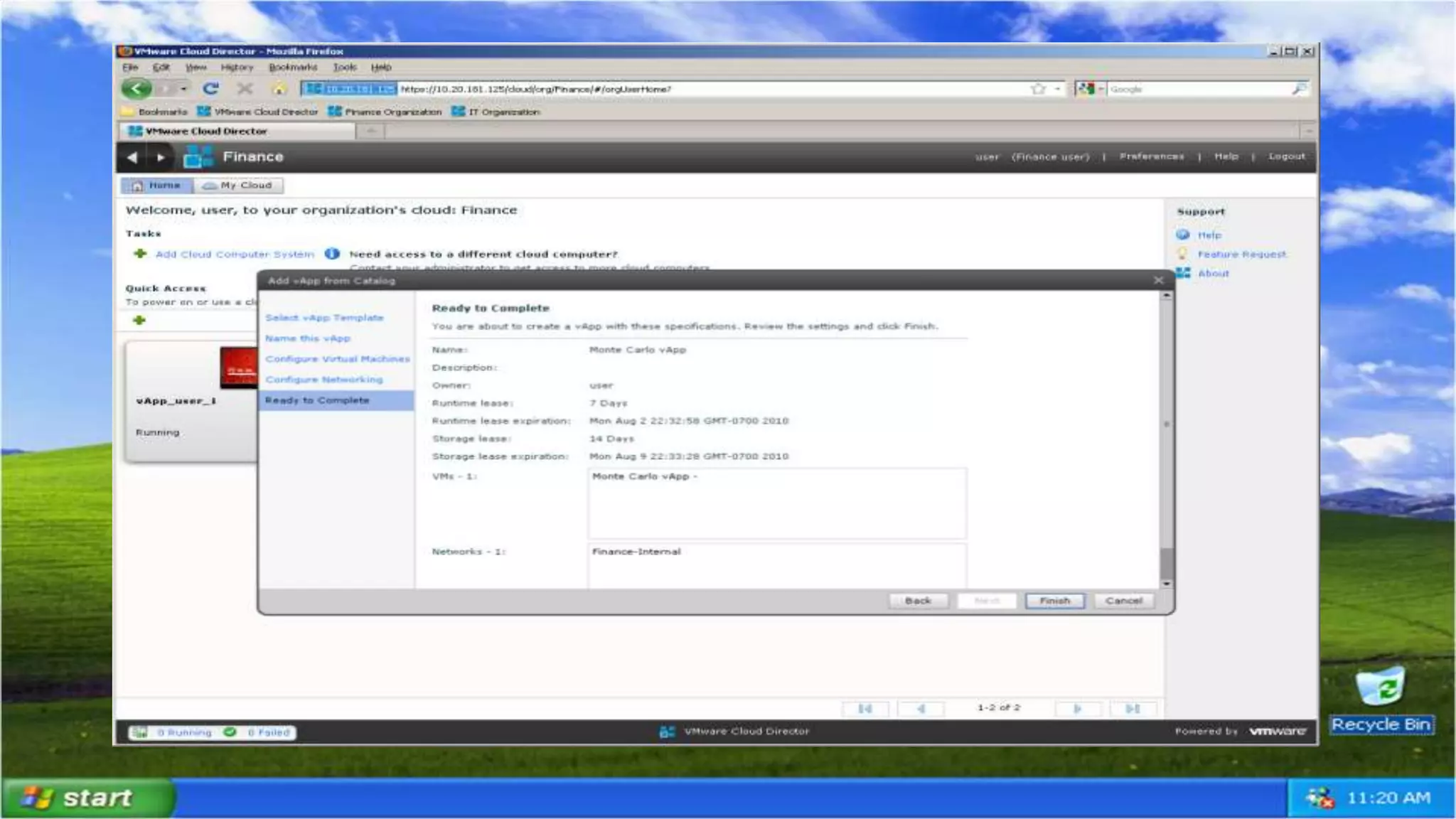The width and height of the screenshot is (1456, 819).
Task: Click the Windows start button
Action: click(x=85, y=798)
